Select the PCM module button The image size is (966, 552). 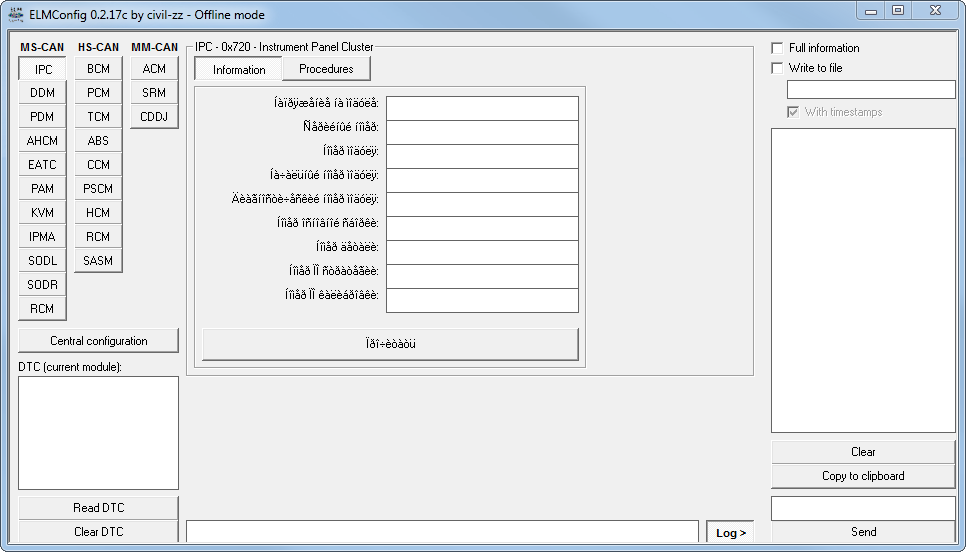coord(98,93)
